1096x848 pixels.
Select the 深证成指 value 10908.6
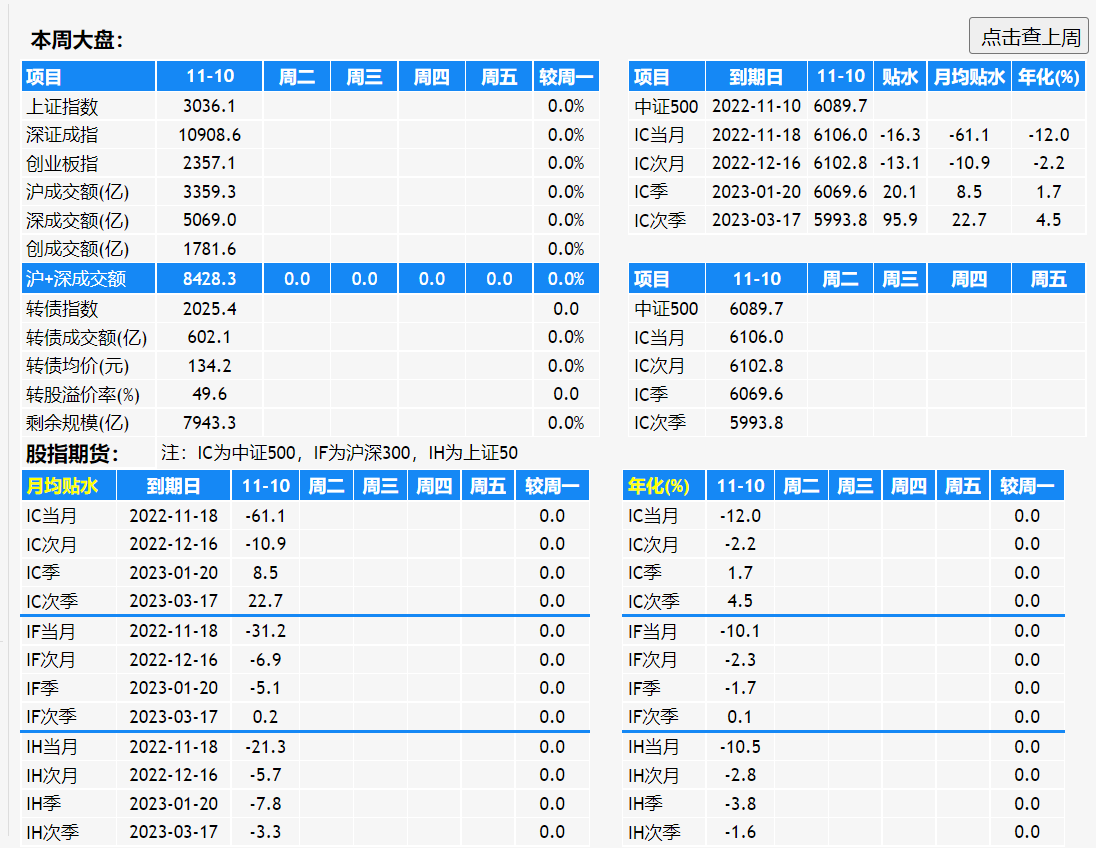(209, 135)
